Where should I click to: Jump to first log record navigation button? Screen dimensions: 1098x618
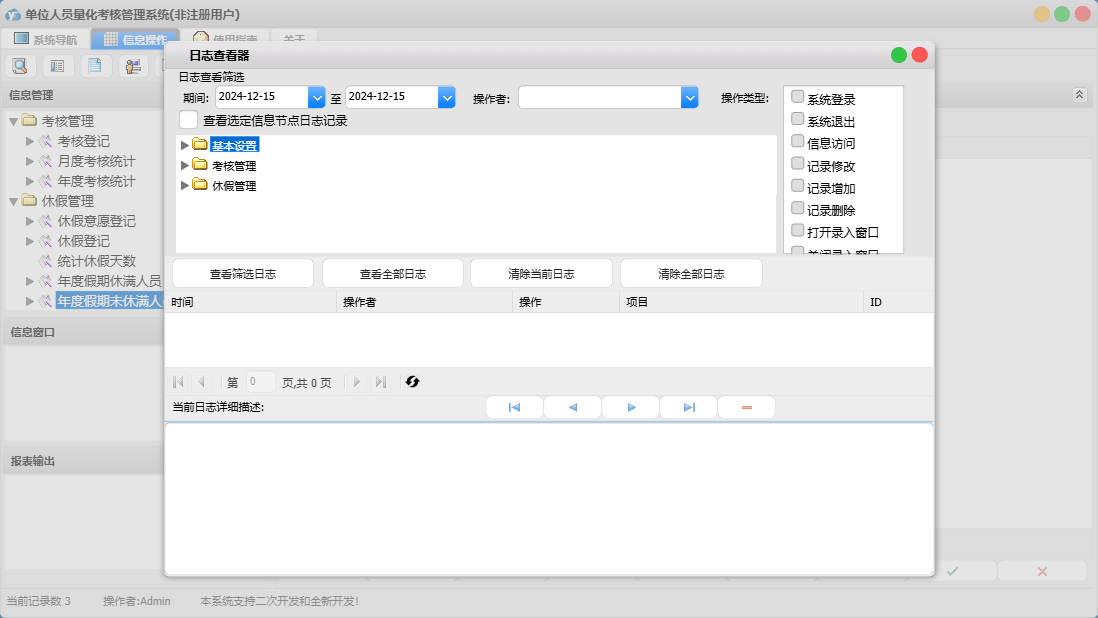pyautogui.click(x=514, y=408)
